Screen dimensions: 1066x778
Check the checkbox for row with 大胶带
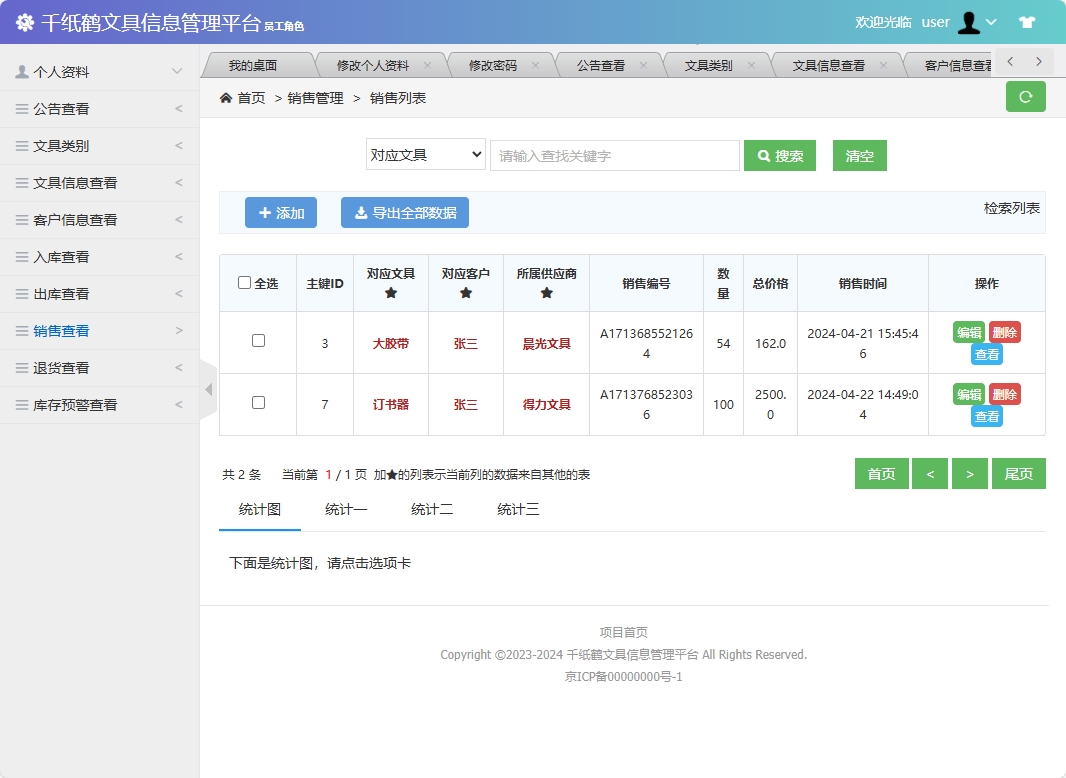click(258, 340)
